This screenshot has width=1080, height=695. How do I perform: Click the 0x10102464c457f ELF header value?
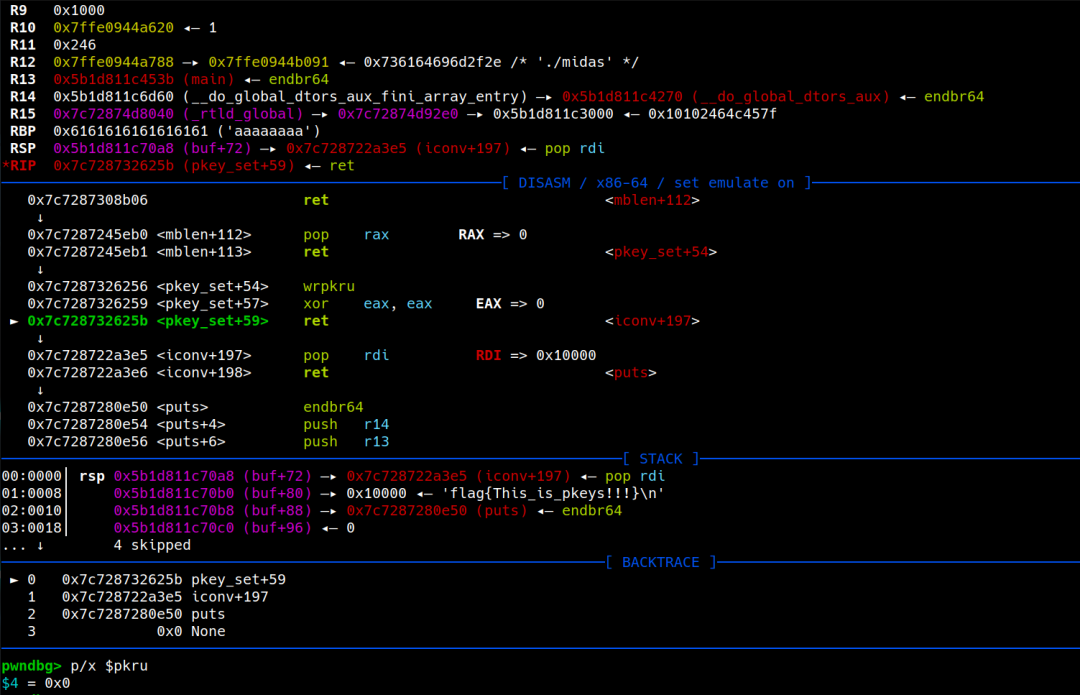pos(712,114)
